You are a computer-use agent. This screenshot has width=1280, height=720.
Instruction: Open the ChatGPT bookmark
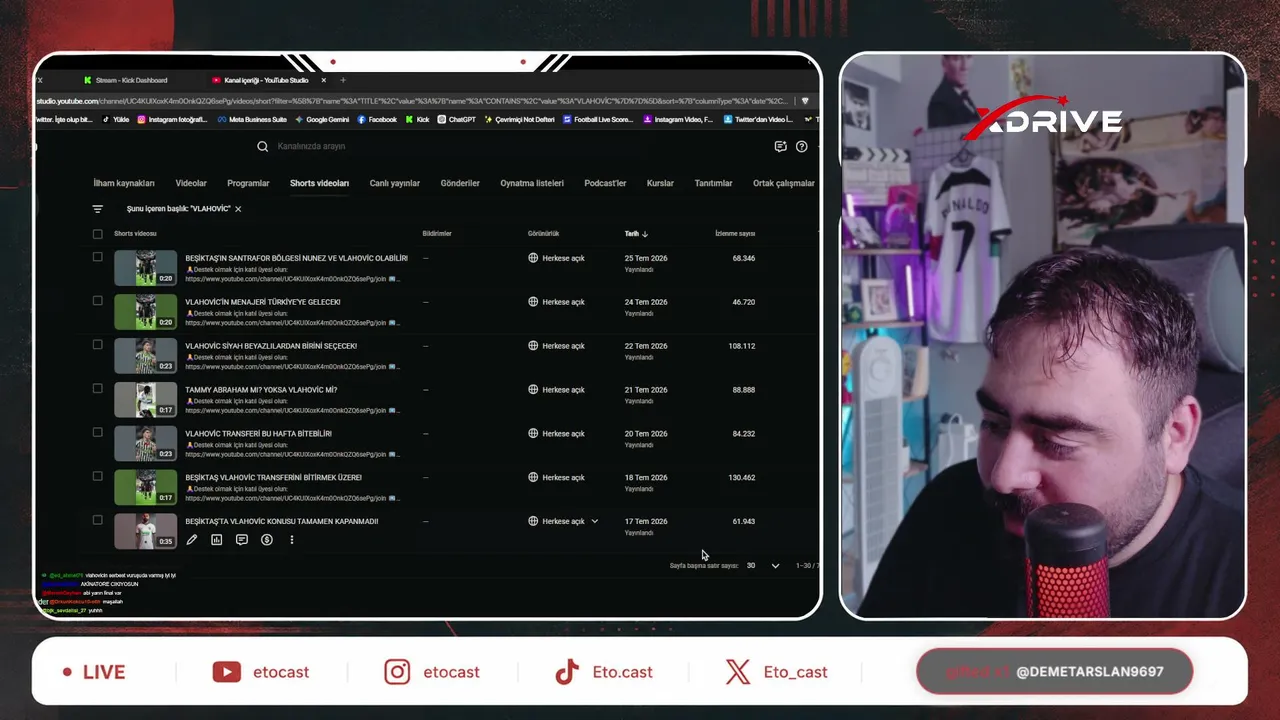tap(456, 119)
